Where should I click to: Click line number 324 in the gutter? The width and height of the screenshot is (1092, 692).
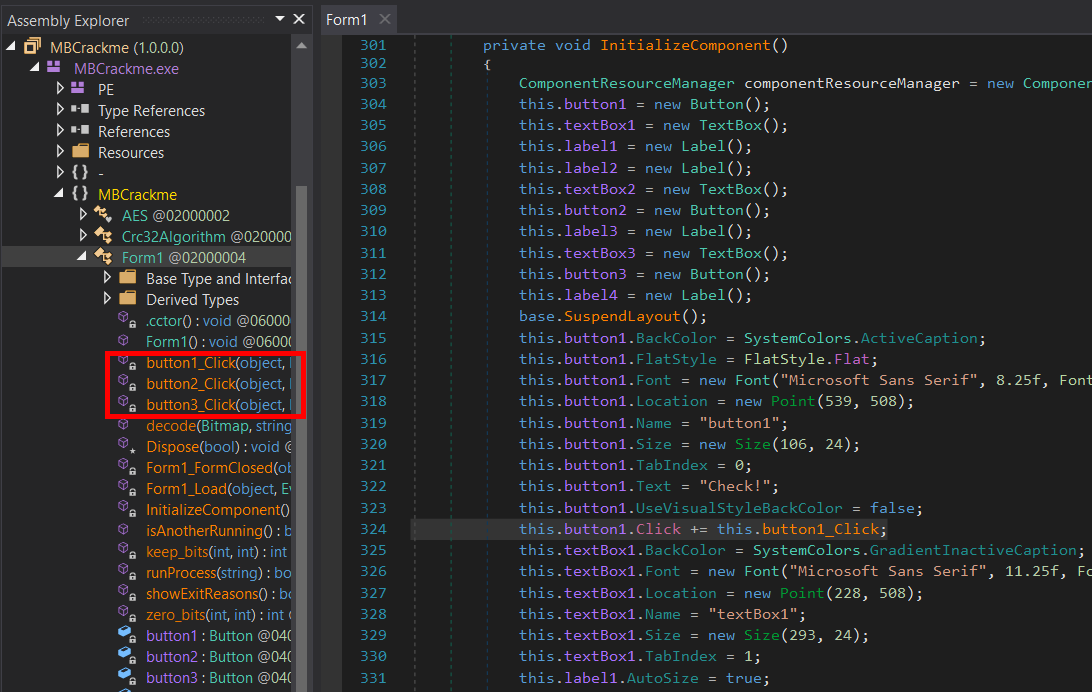[x=373, y=529]
